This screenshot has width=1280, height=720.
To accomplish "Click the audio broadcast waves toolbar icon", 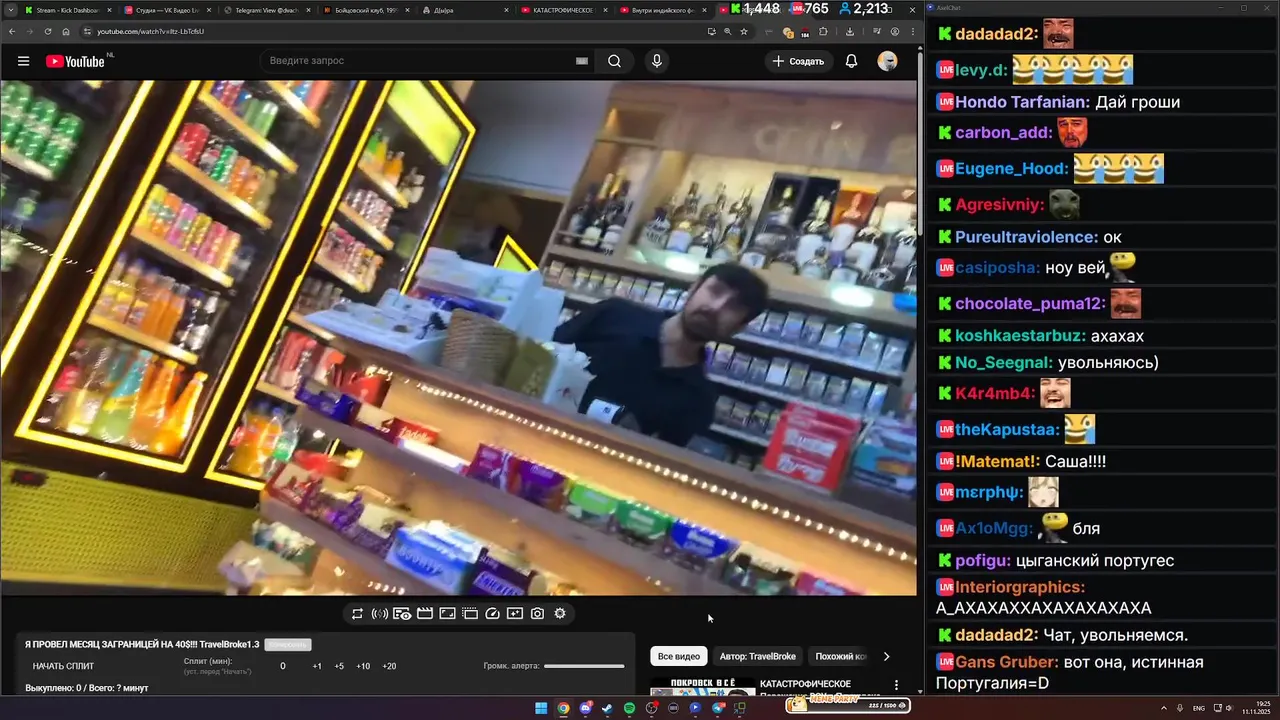I will 380,614.
